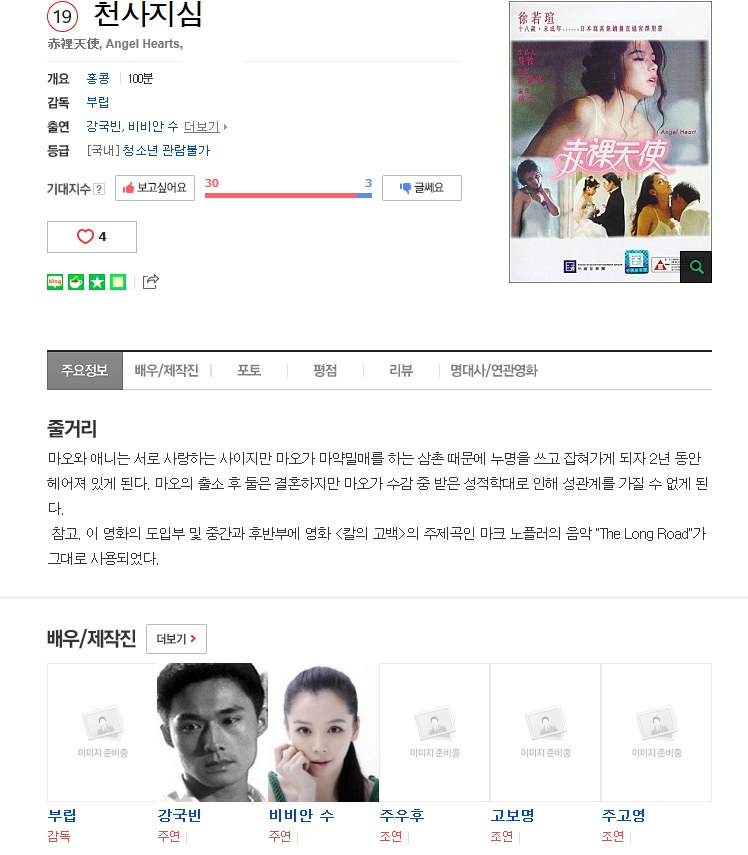Switch to the 포토 tab
This screenshot has height=855, width=748.
pyautogui.click(x=249, y=371)
